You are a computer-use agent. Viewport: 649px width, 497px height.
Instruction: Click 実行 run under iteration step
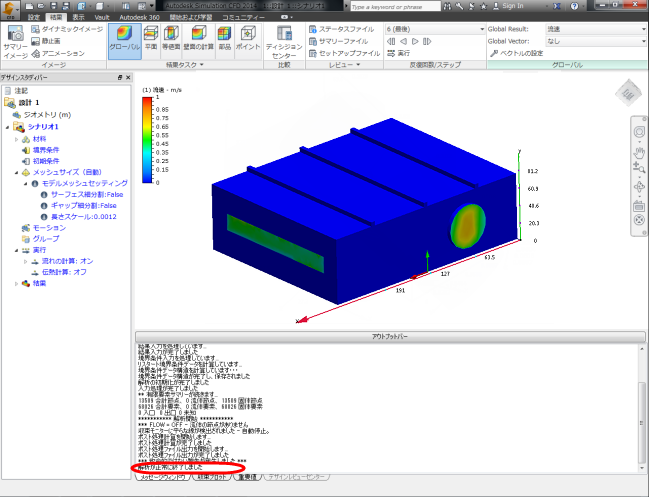(x=399, y=53)
